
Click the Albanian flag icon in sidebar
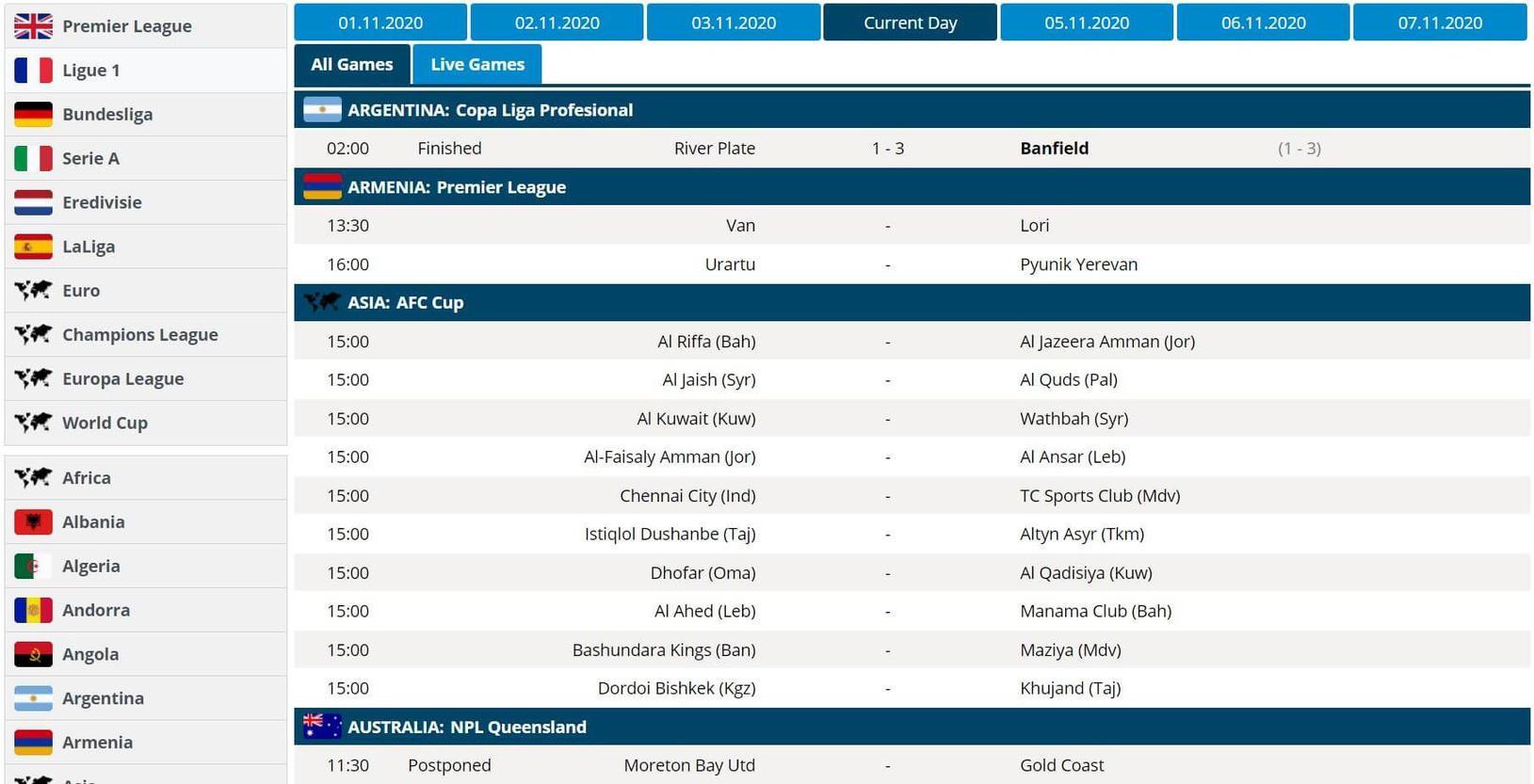33,521
